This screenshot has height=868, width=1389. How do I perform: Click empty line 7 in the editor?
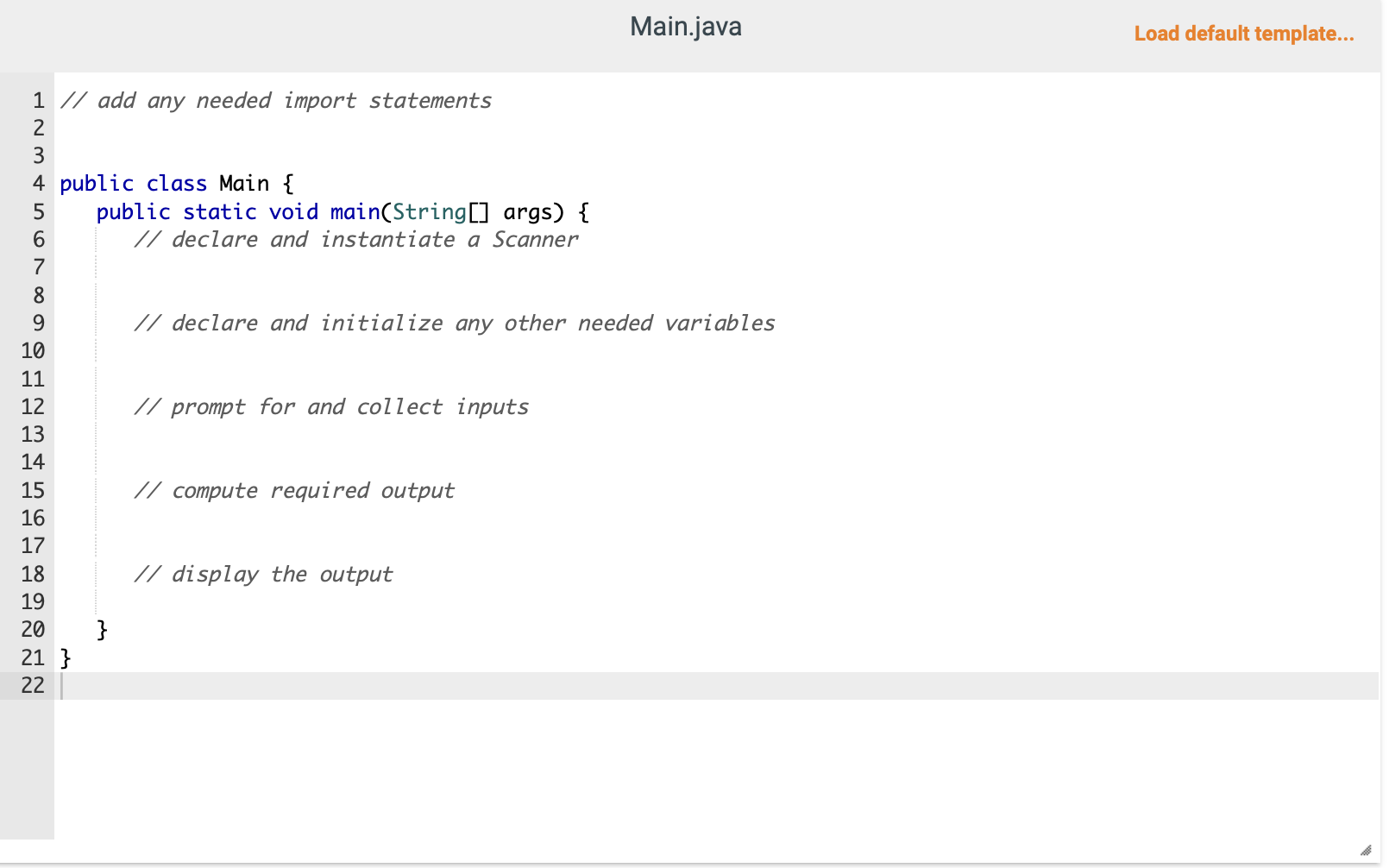(x=259, y=267)
